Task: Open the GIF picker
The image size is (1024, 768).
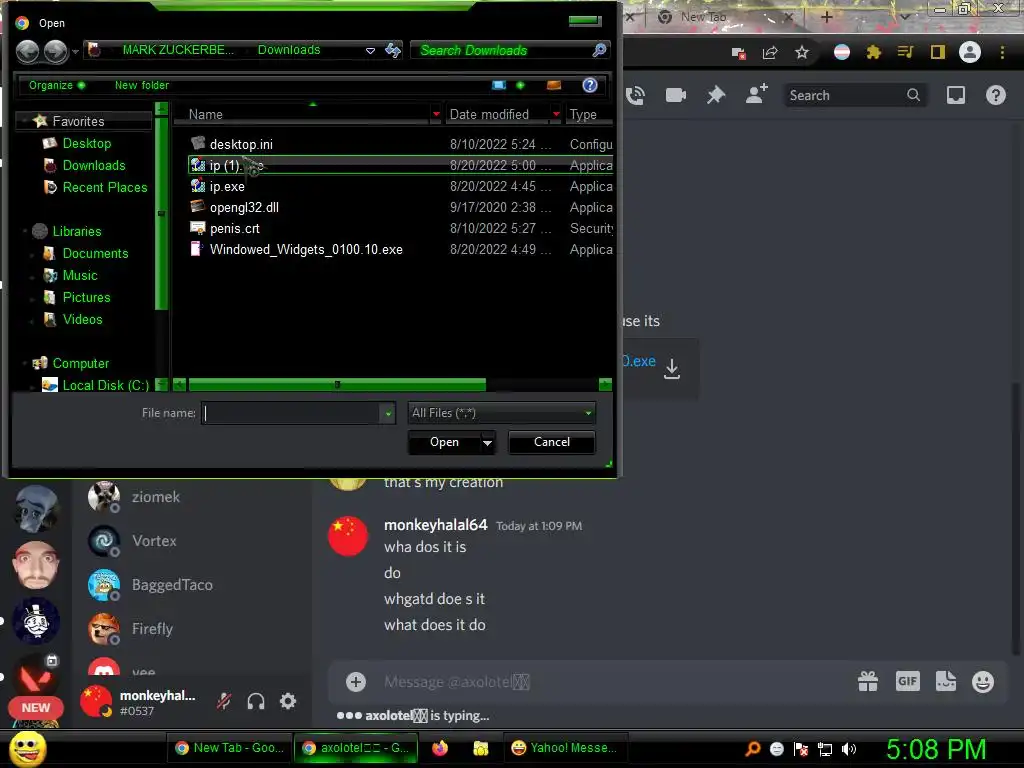Action: pyautogui.click(x=908, y=681)
